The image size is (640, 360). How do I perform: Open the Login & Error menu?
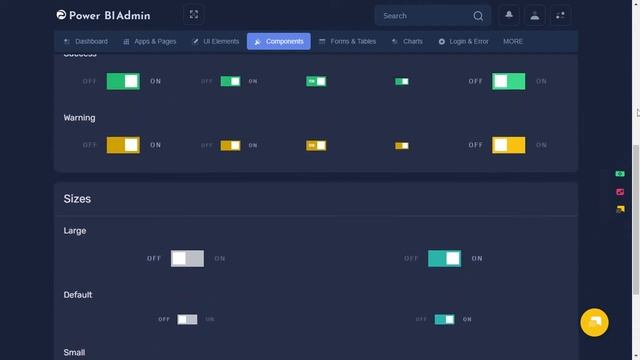[x=464, y=41]
